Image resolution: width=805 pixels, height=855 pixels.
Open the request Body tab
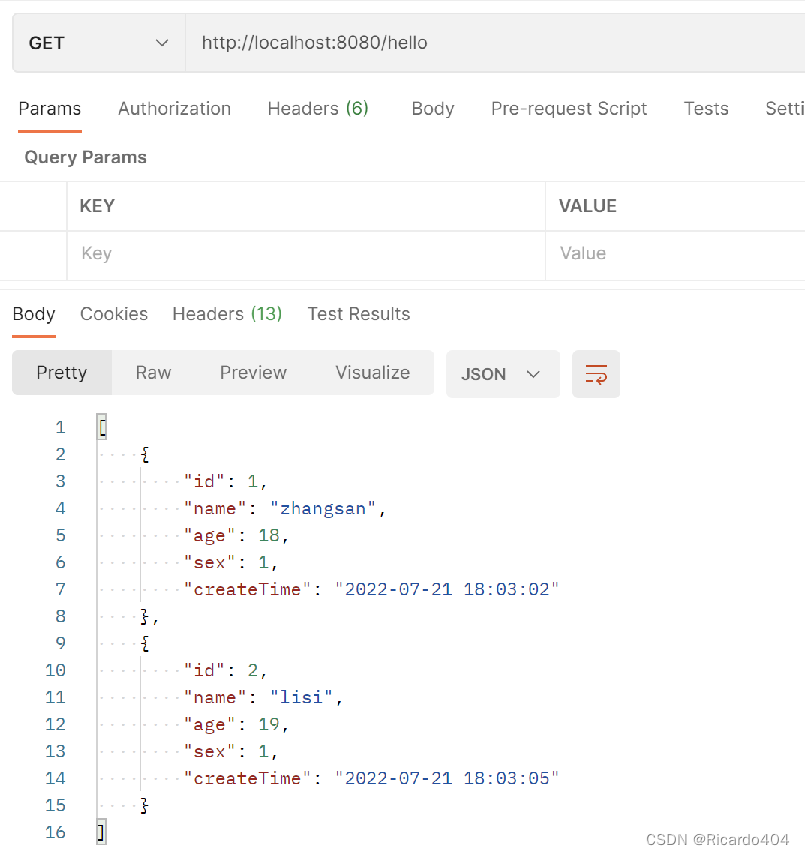pos(432,109)
